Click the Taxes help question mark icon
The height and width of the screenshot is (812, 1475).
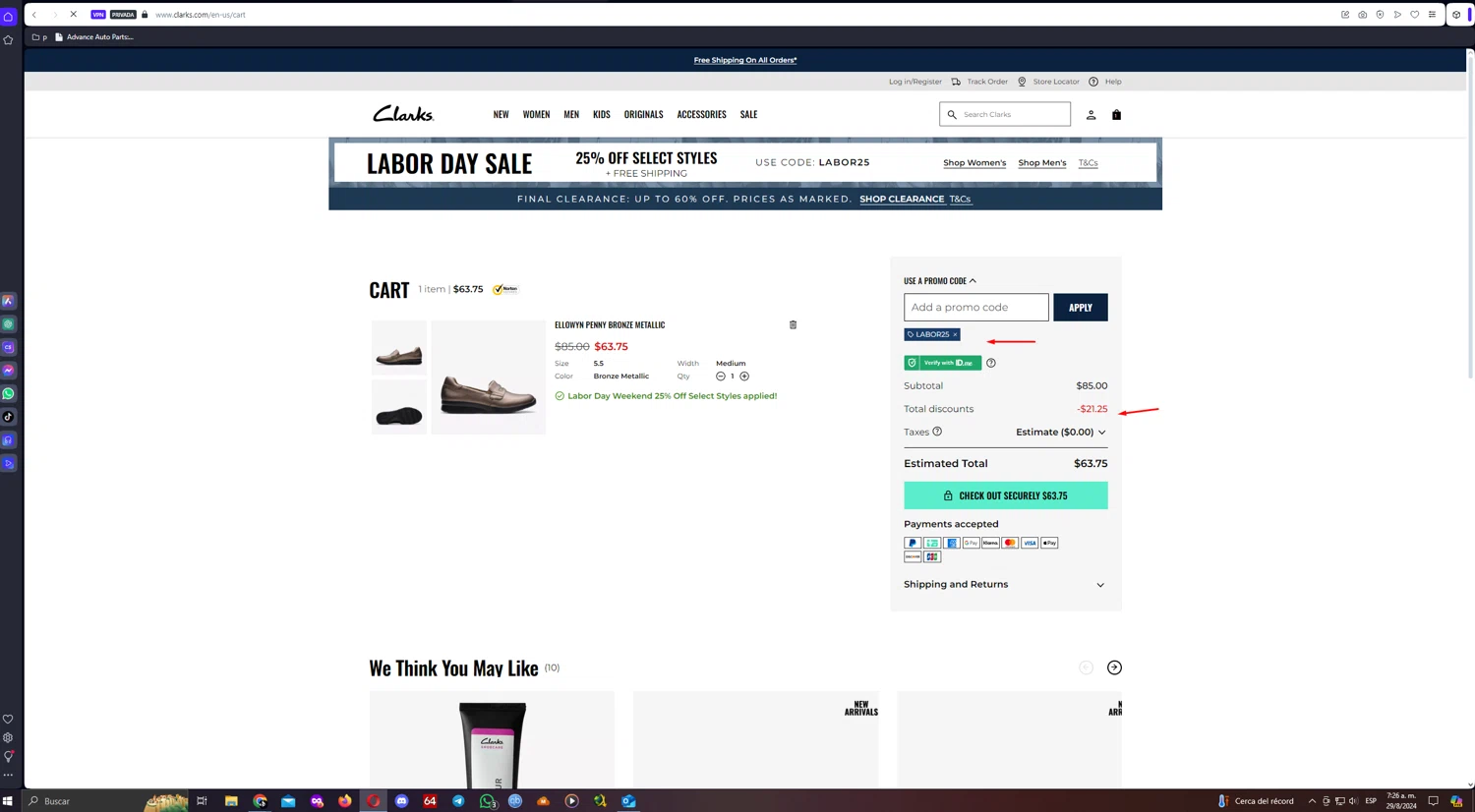[x=937, y=432]
